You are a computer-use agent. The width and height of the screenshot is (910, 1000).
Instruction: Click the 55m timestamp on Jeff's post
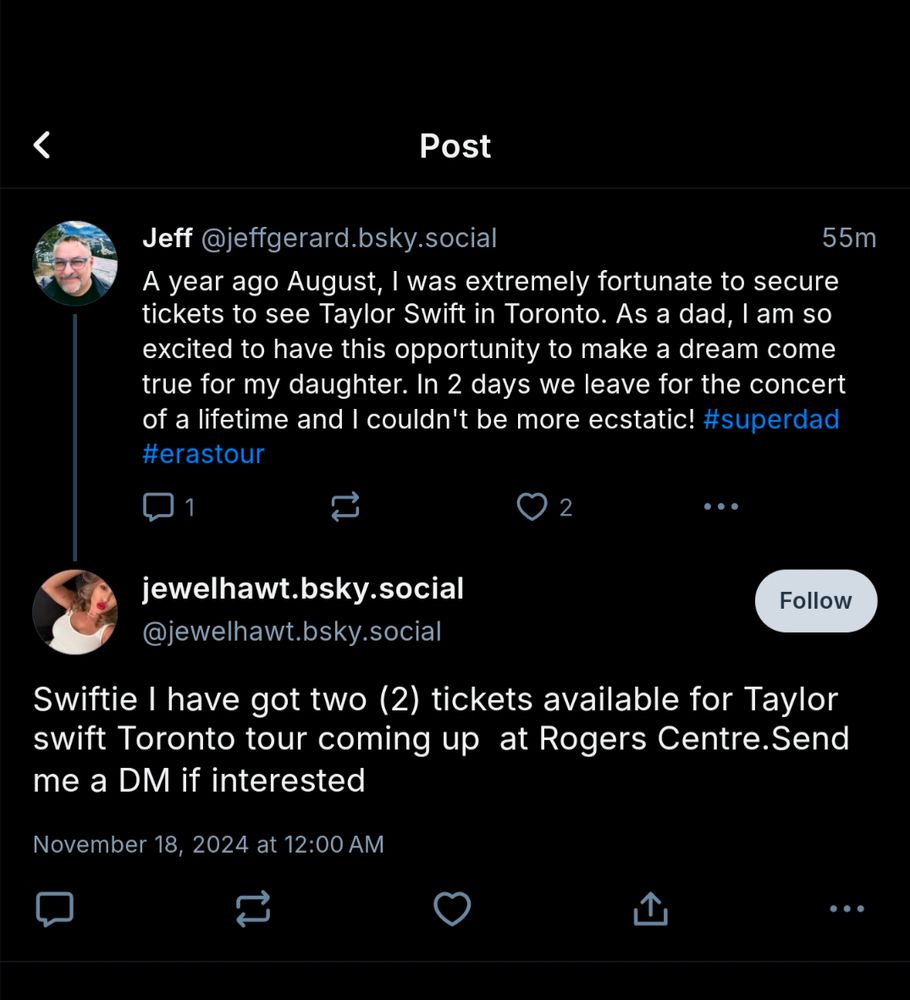(x=849, y=238)
